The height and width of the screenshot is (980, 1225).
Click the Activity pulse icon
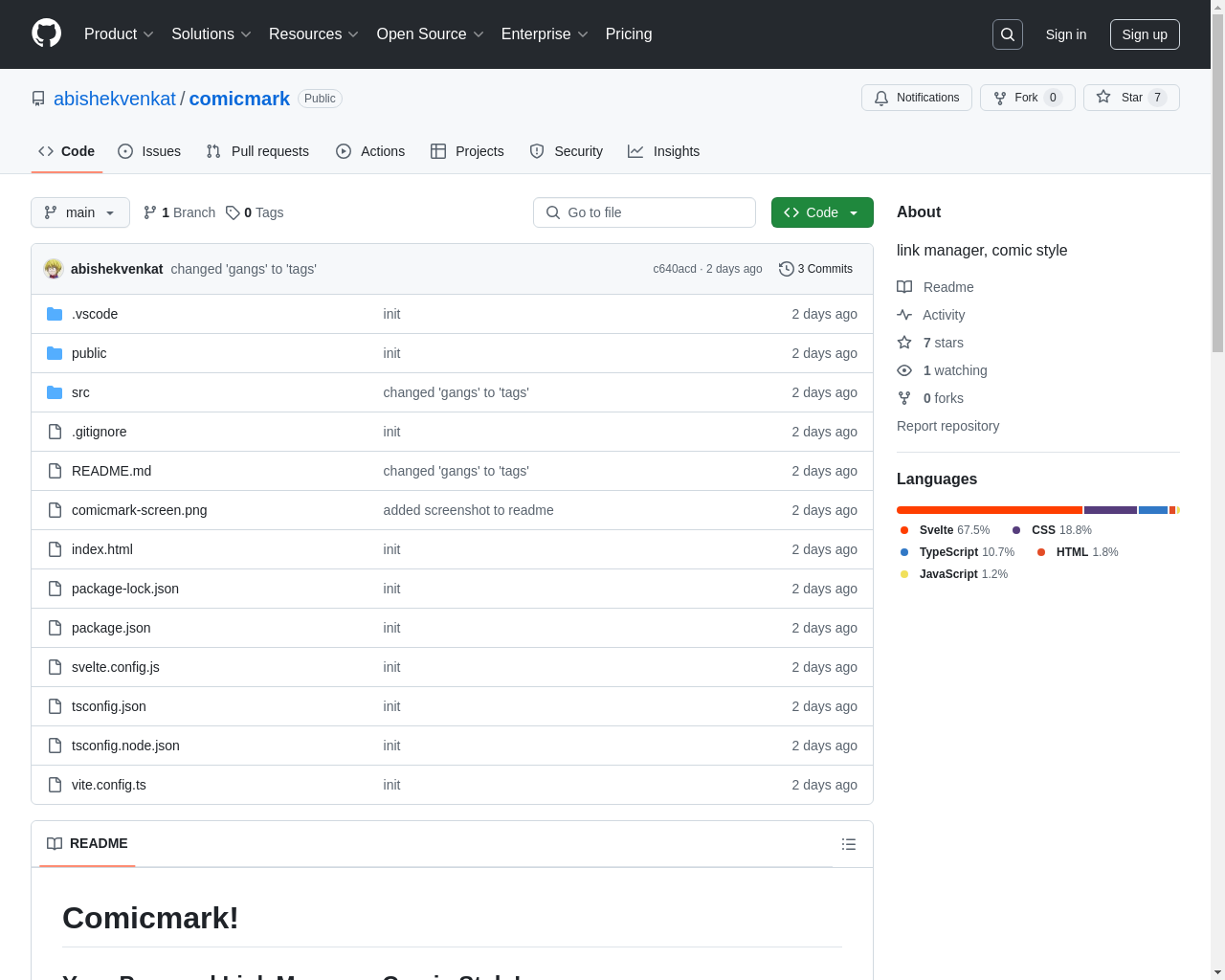pos(904,315)
